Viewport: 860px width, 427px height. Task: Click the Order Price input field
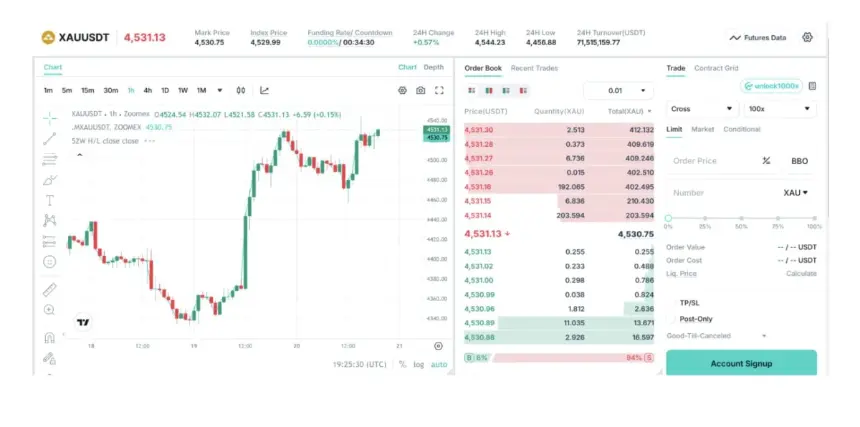[x=712, y=161]
